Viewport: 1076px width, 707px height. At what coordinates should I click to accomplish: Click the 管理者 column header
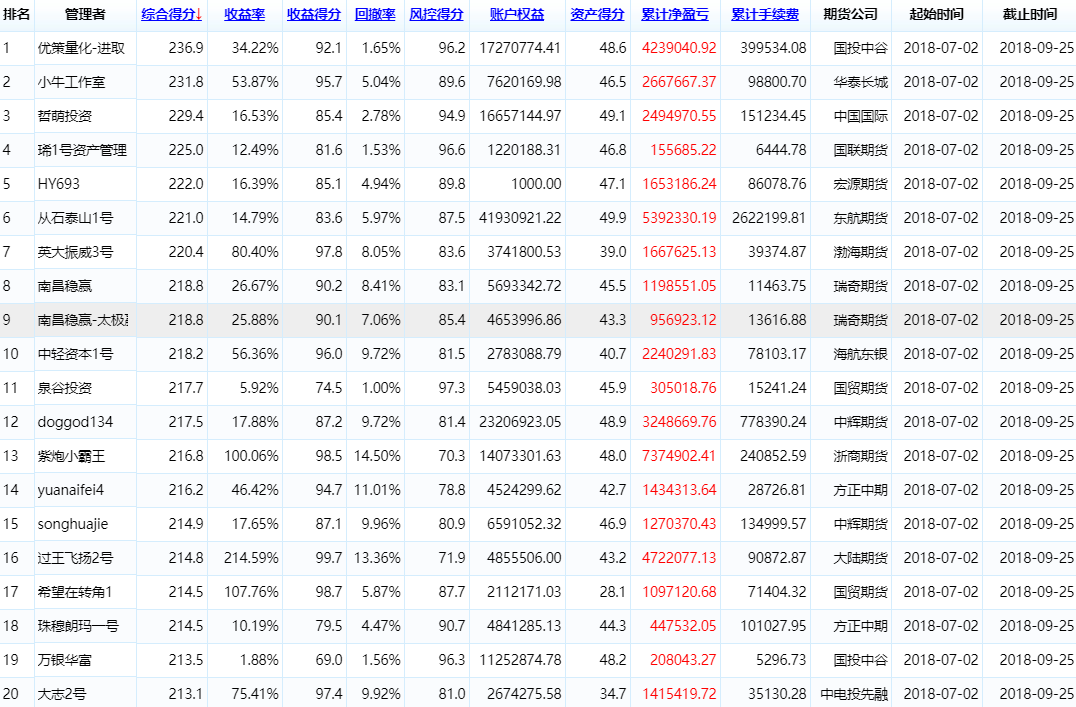85,14
